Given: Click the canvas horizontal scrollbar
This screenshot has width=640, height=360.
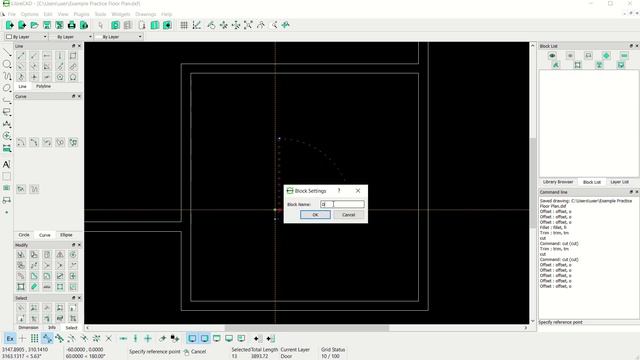Looking at the screenshot, I should 307,328.
